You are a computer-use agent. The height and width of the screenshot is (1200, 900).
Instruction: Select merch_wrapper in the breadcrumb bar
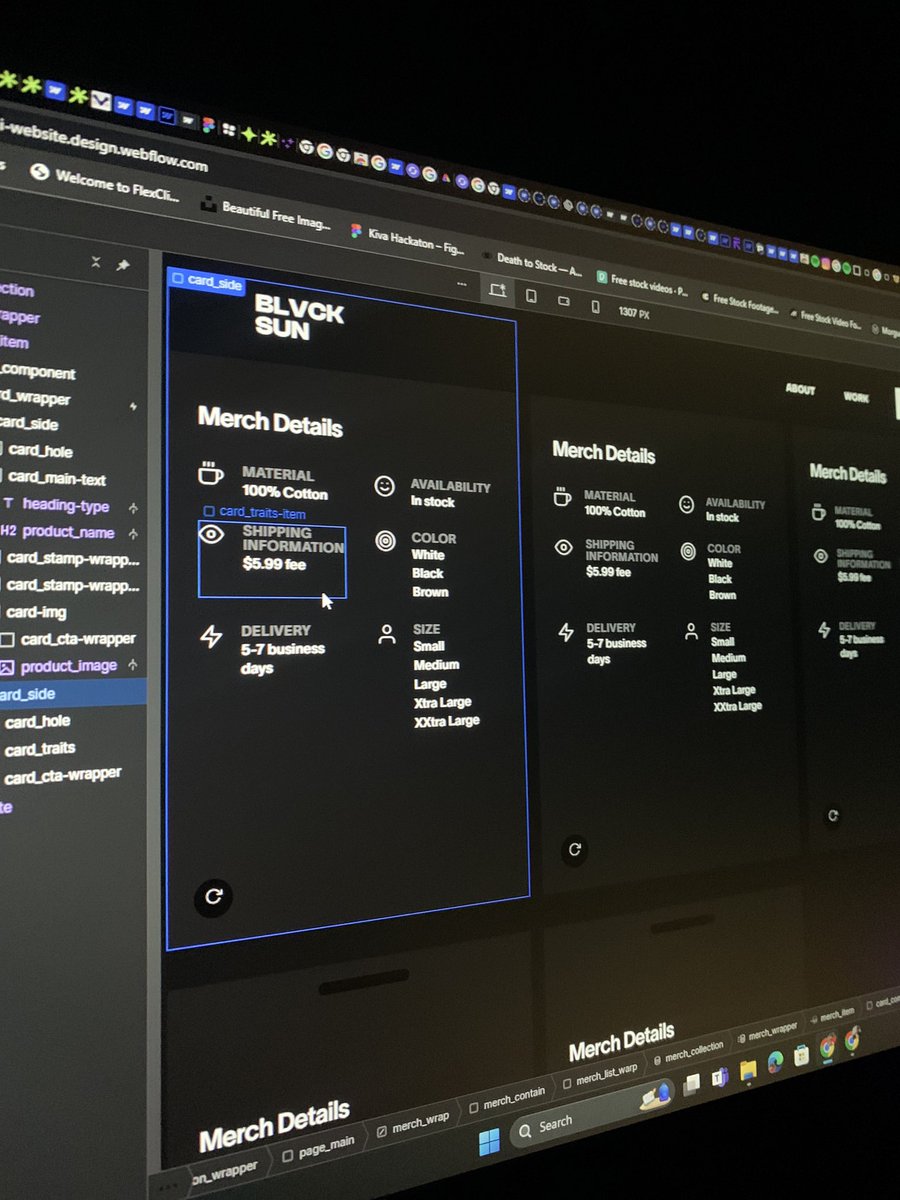(768, 1033)
